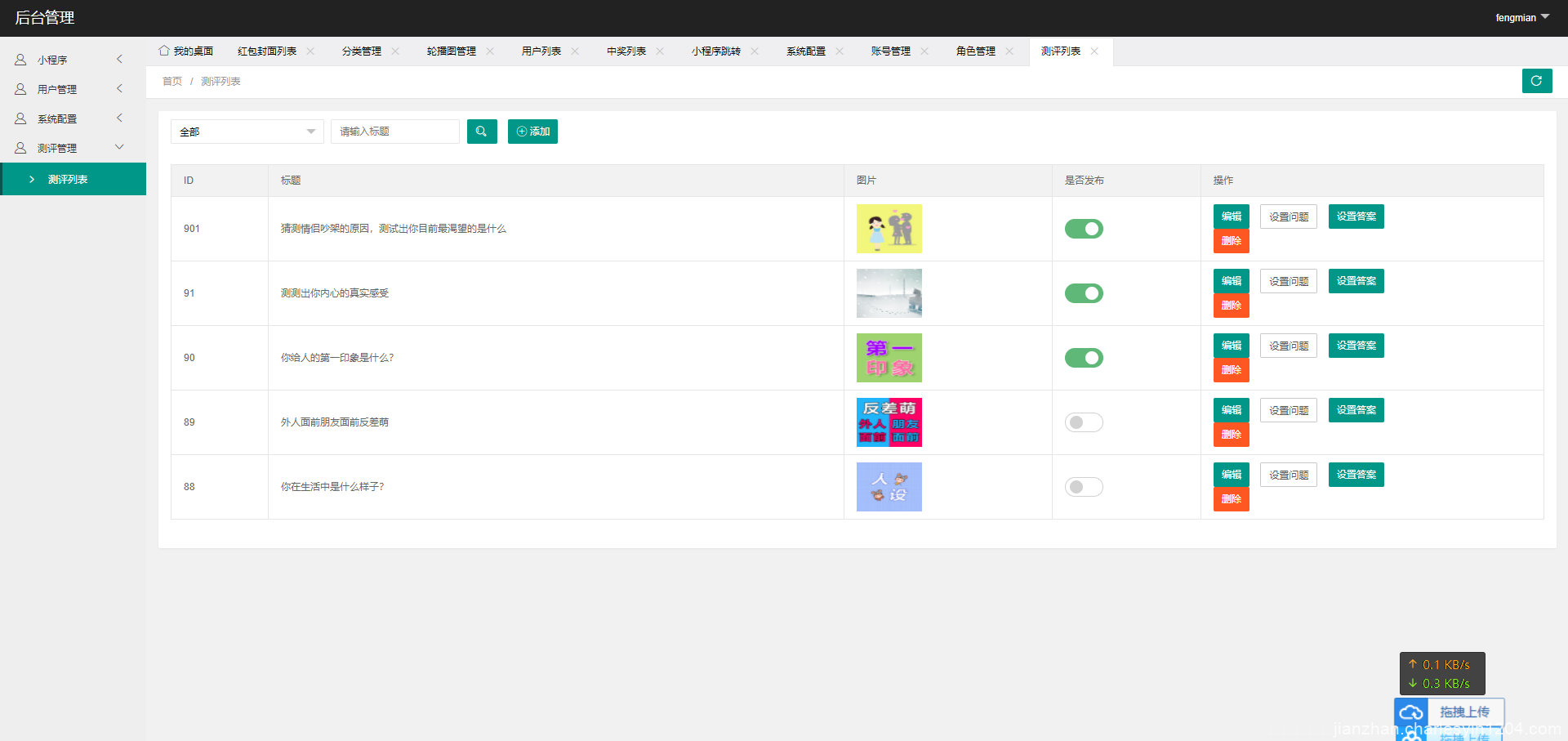
Task: Click the 测评管理 sidebar user icon
Action: tap(20, 148)
